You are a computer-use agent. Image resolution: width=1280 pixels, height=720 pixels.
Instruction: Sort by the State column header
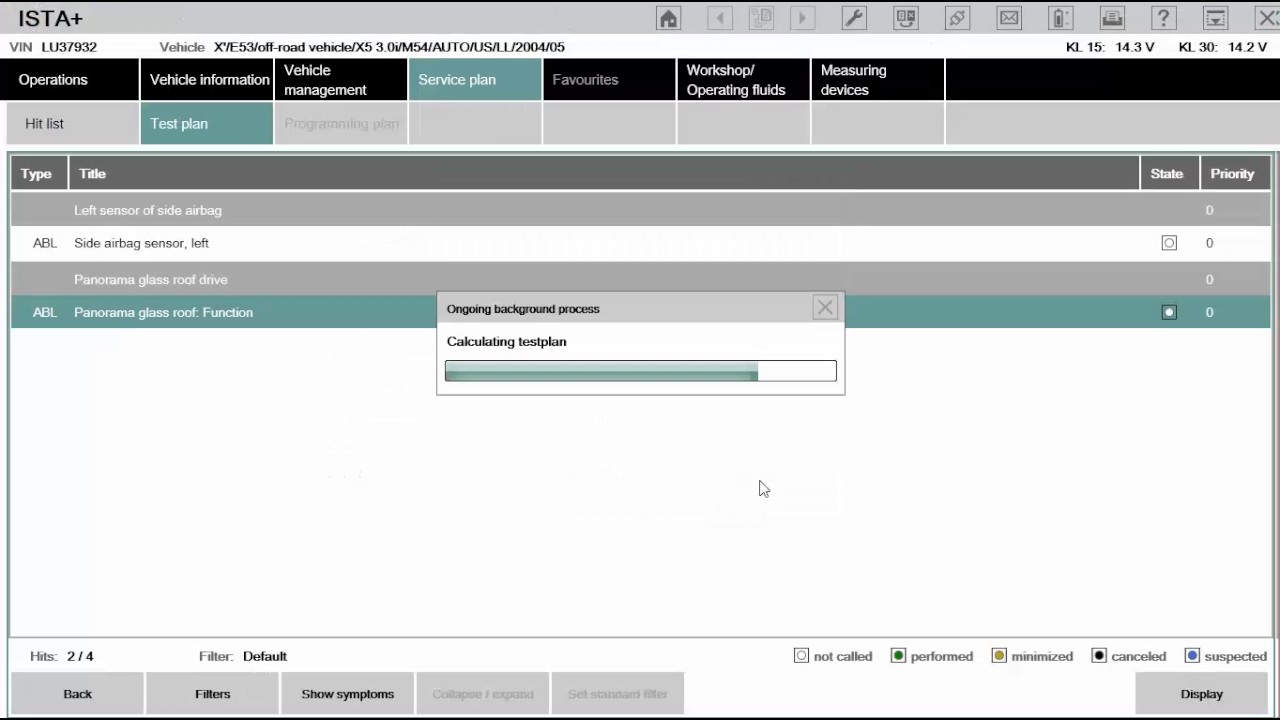click(x=1169, y=173)
